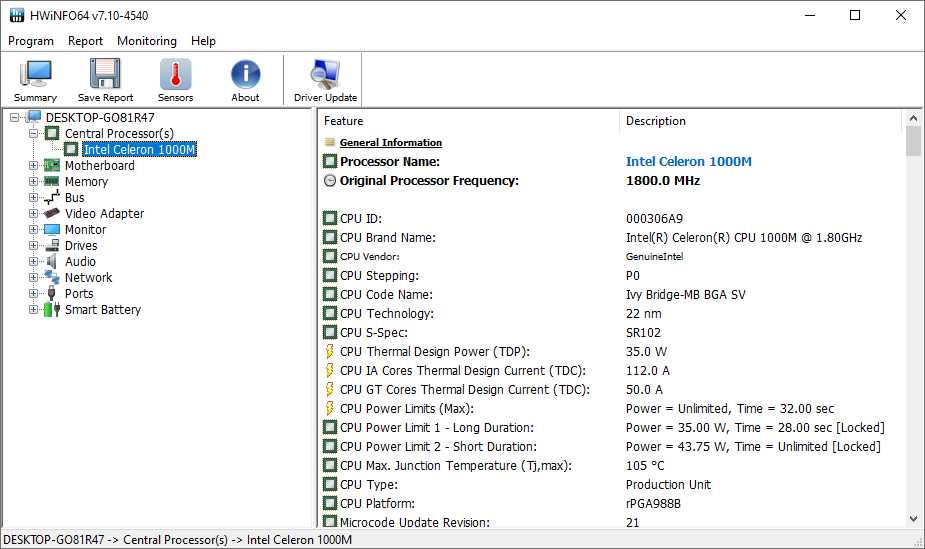Screen dimensions: 925x549
Task: Click the General Information heading
Action: pyautogui.click(x=391, y=142)
